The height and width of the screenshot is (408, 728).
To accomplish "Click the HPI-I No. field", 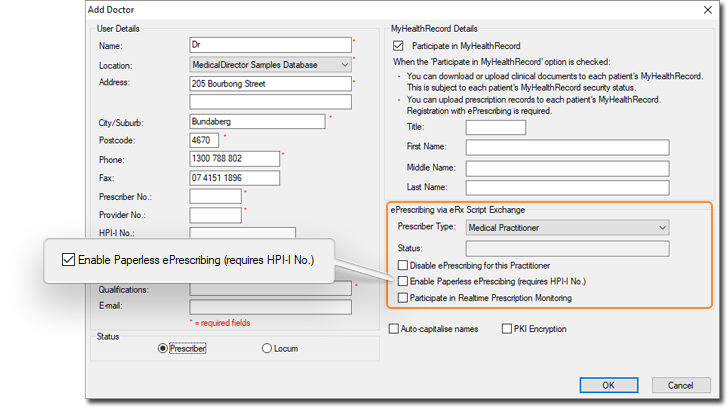I will 242,233.
